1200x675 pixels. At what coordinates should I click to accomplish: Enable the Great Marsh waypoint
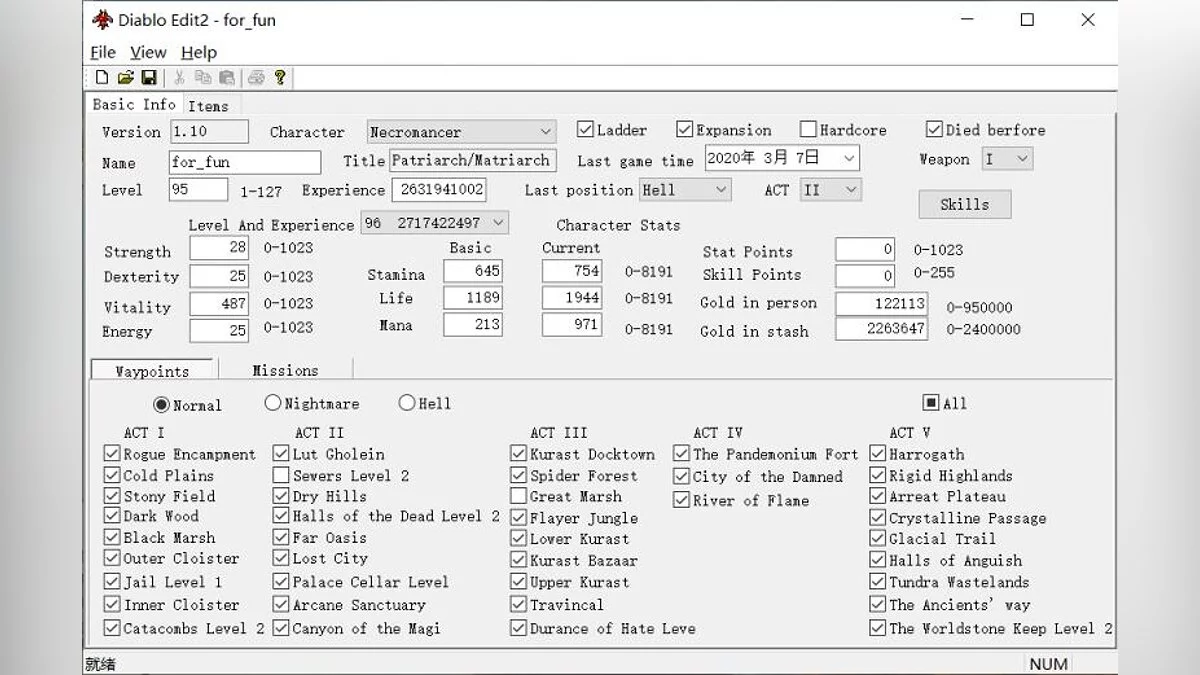518,496
